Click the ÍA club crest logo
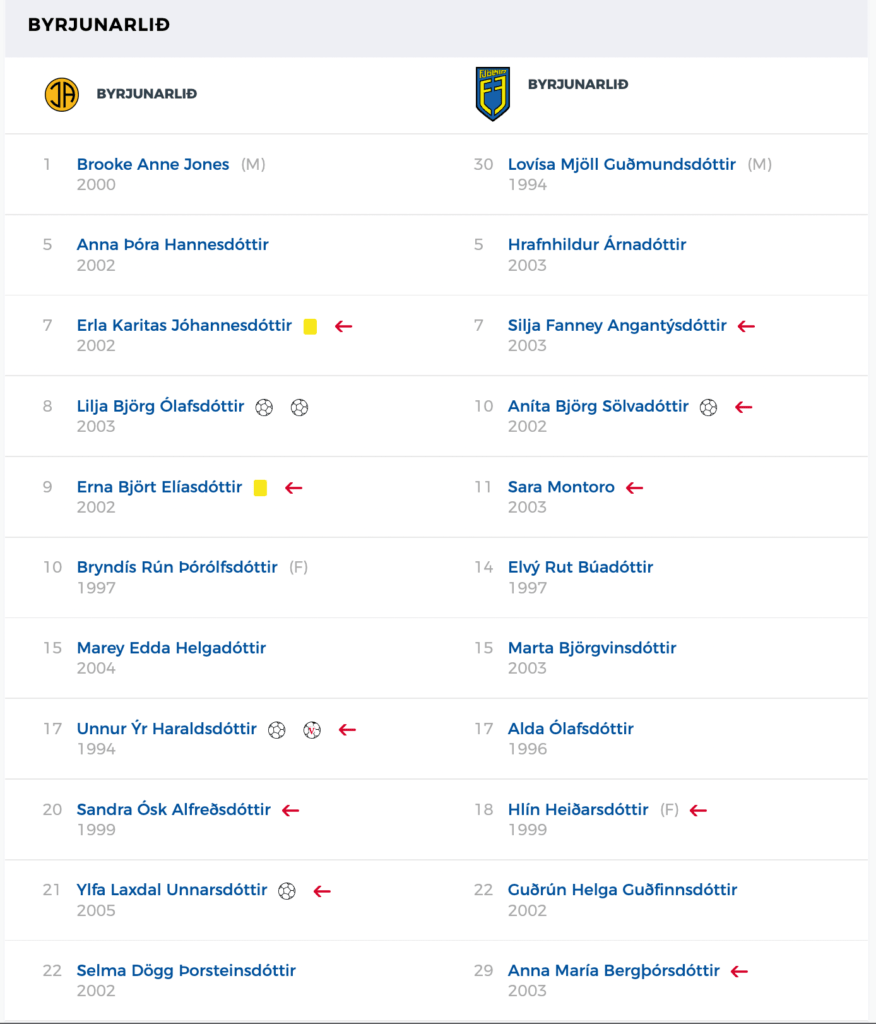 (x=61, y=94)
